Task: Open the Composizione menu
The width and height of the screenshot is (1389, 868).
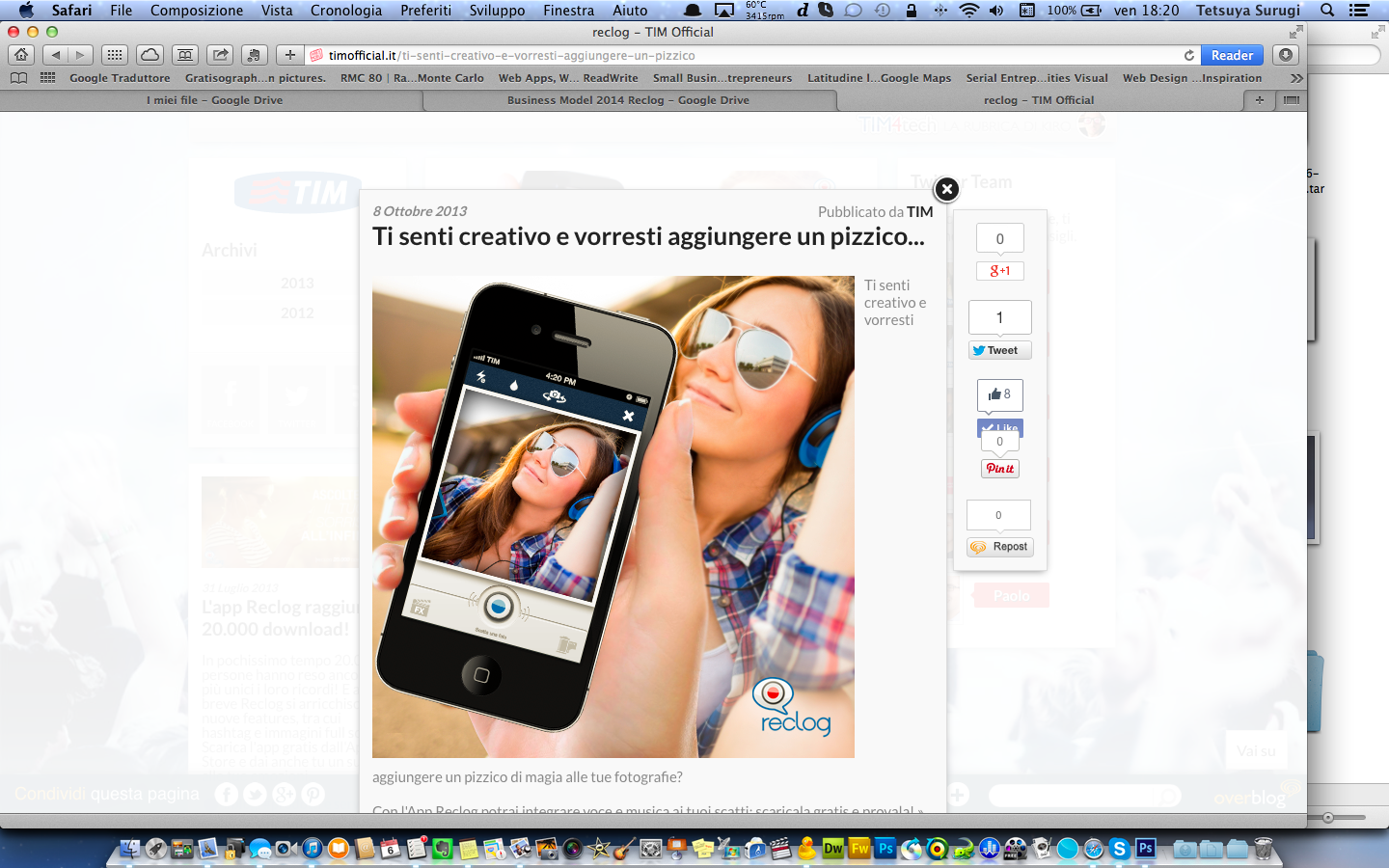Action: click(197, 10)
